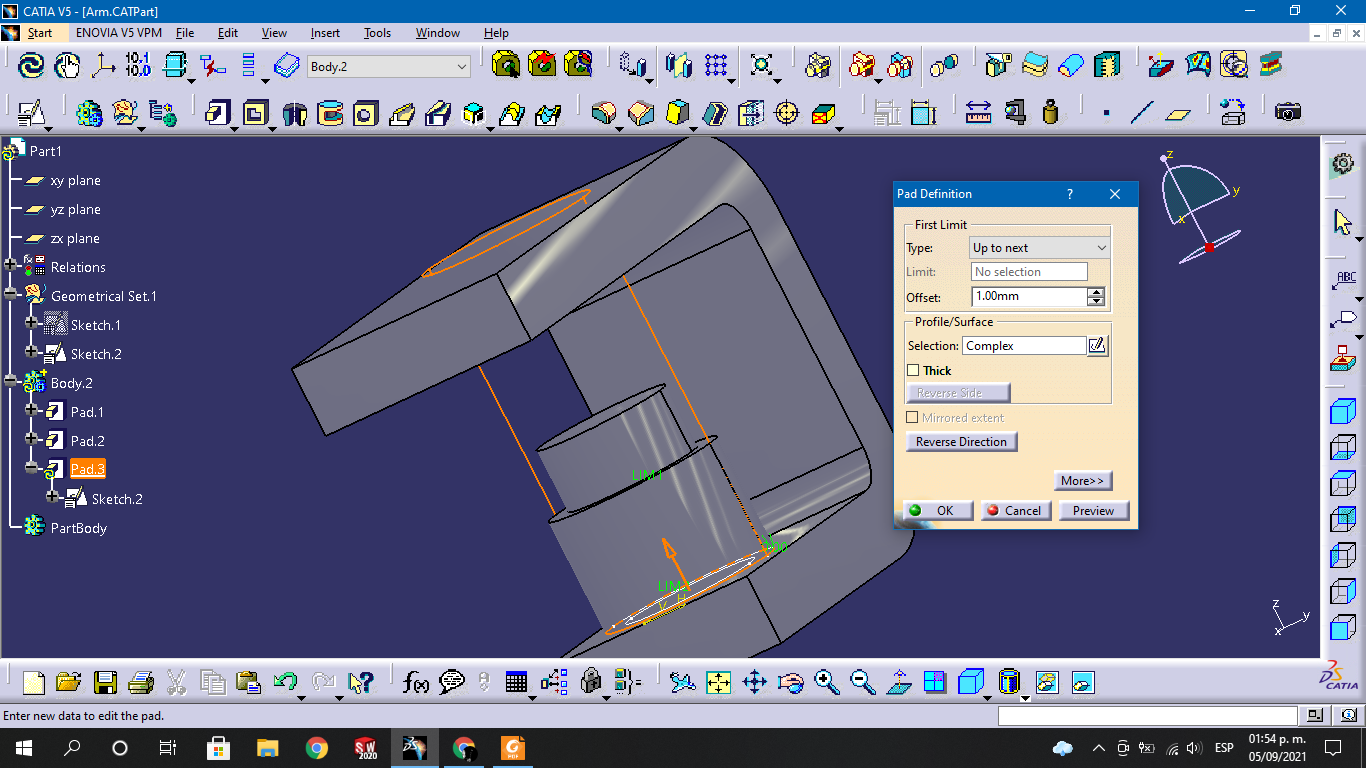Click the Measure Between ruler icon
Viewport: 1366px width, 768px height.
(978, 112)
